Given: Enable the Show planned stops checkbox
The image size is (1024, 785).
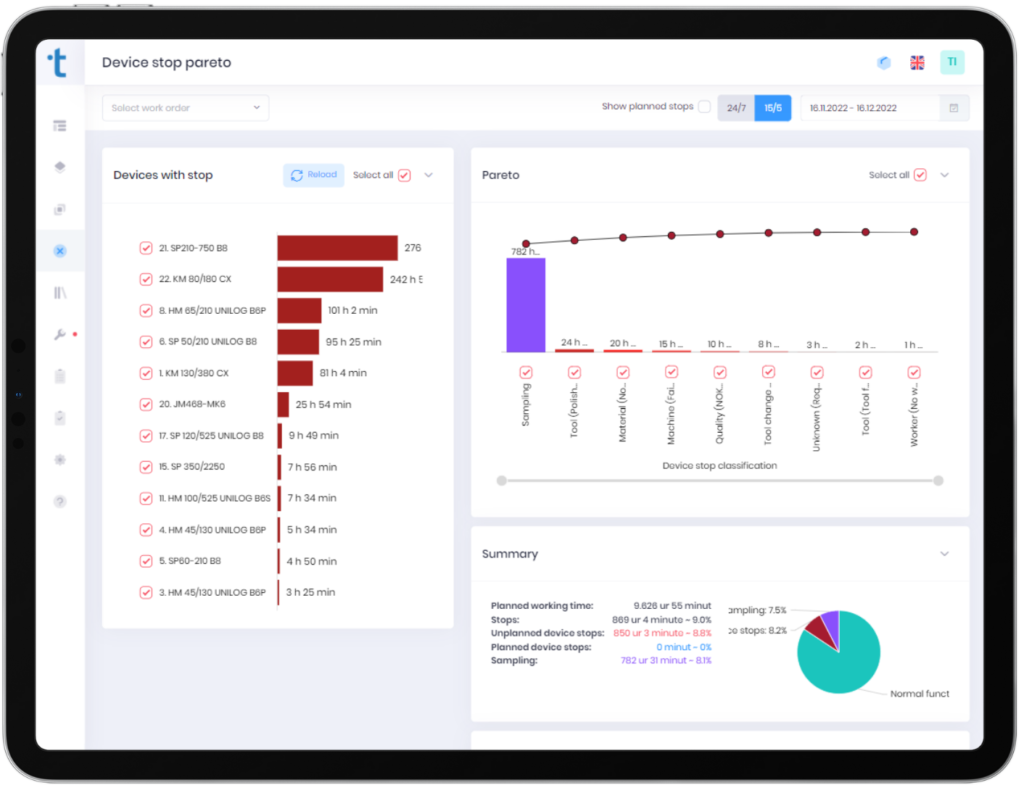Looking at the screenshot, I should (x=704, y=106).
